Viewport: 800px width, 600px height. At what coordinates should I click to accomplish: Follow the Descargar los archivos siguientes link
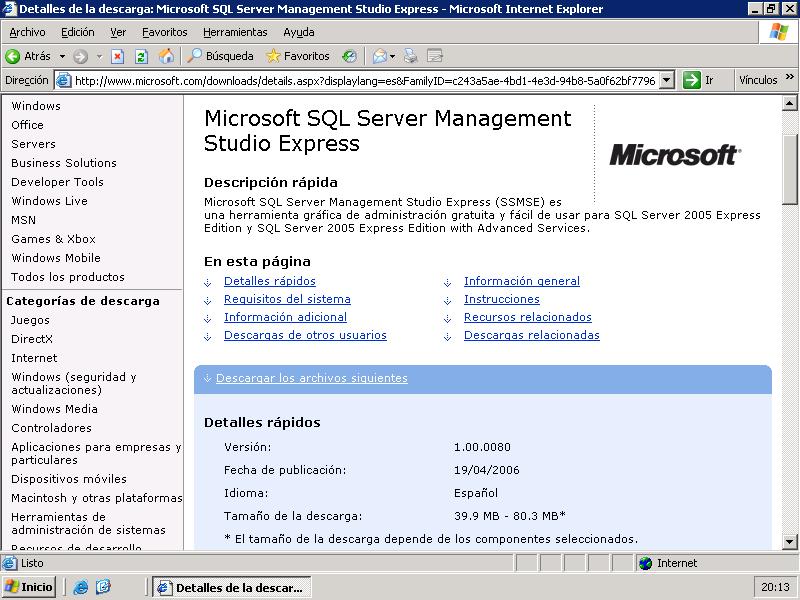312,378
